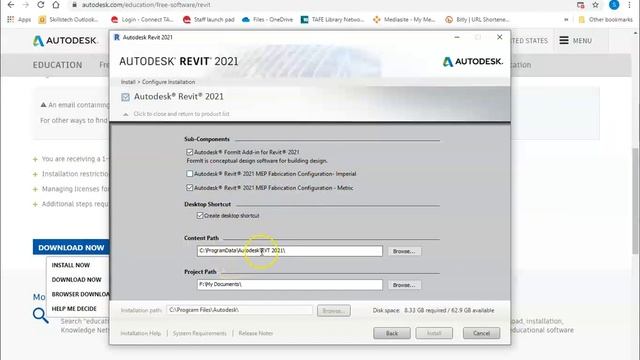Viewport: 640px width, 360px height.
Task: Click Back button in installer
Action: tap(392, 333)
